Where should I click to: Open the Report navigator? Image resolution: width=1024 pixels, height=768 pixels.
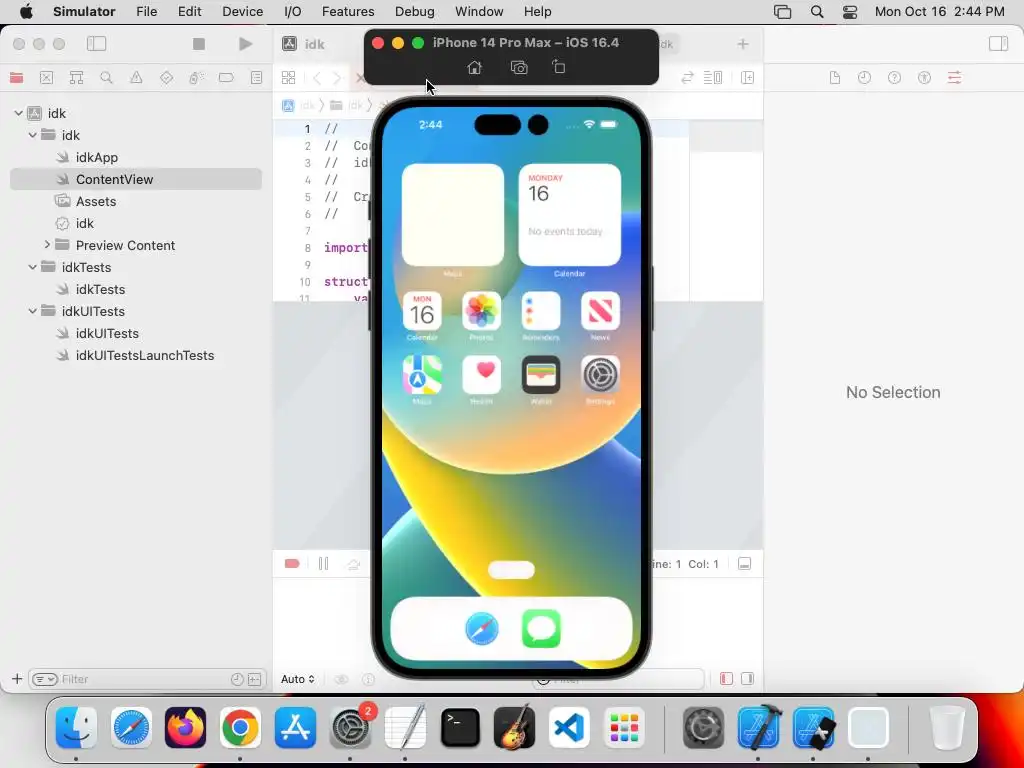(256, 78)
